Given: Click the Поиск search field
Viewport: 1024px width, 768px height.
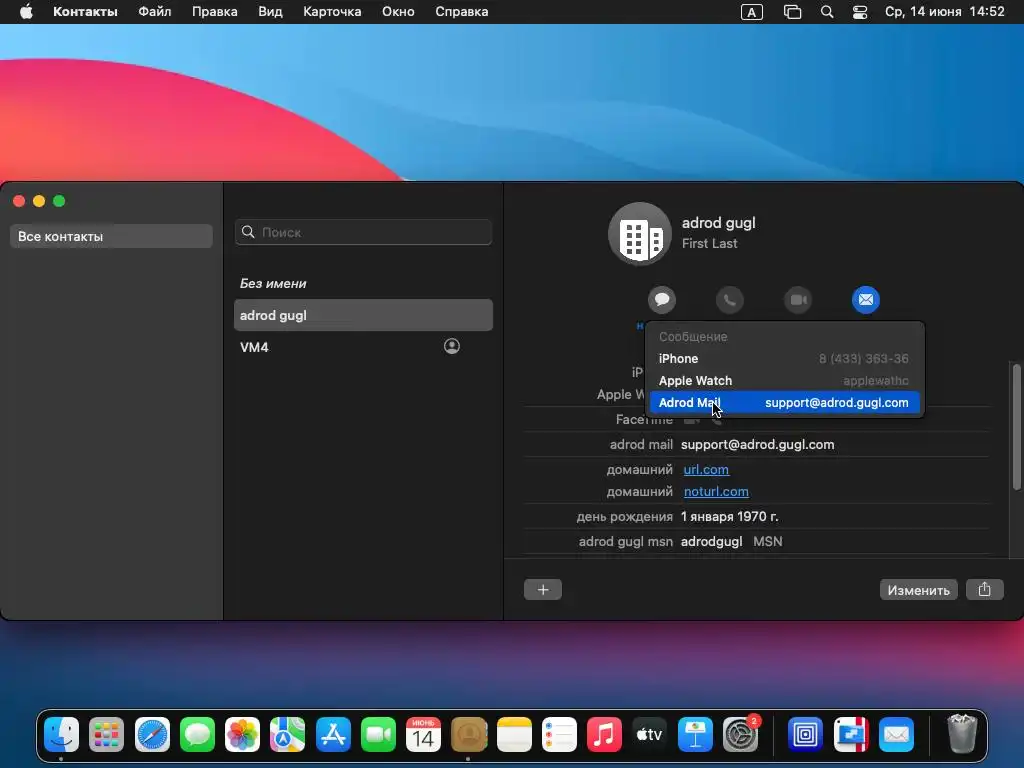Looking at the screenshot, I should [x=363, y=232].
